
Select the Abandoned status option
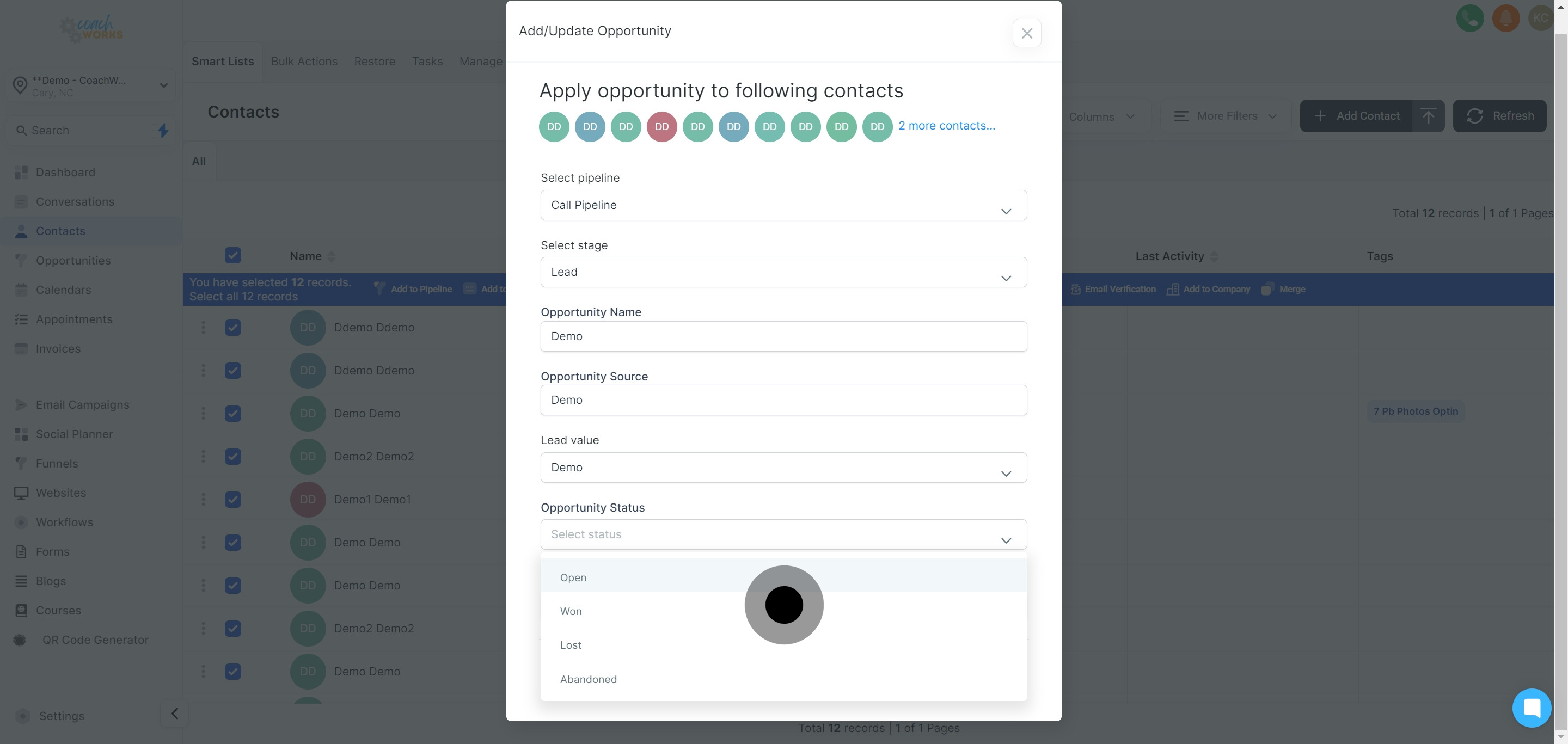click(x=588, y=680)
